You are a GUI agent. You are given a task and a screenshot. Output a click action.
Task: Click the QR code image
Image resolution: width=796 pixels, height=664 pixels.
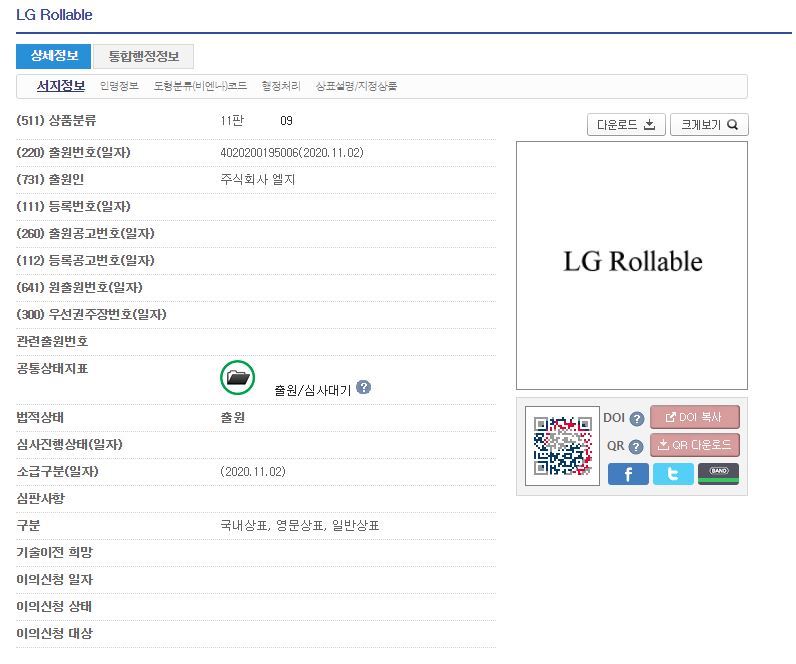coord(562,446)
